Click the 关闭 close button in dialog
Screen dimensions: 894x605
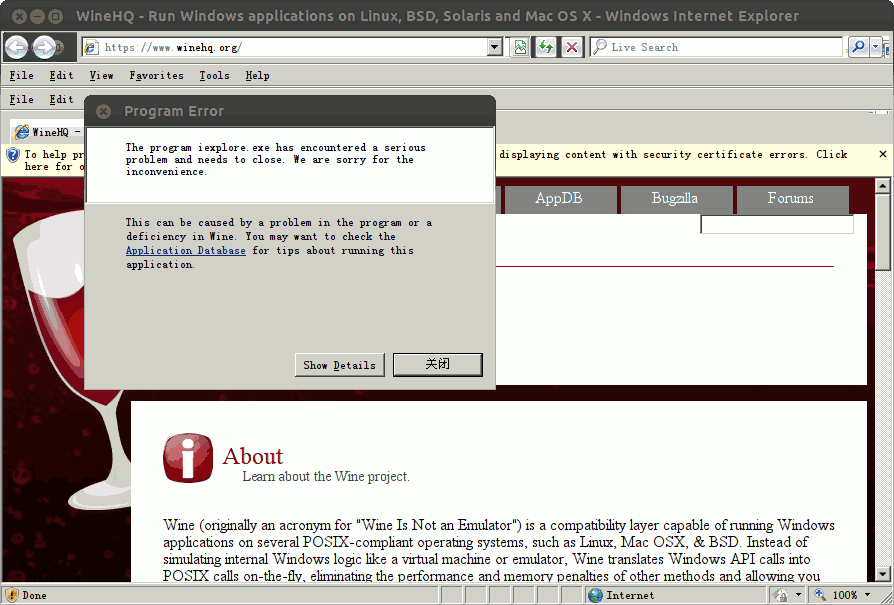(x=438, y=365)
